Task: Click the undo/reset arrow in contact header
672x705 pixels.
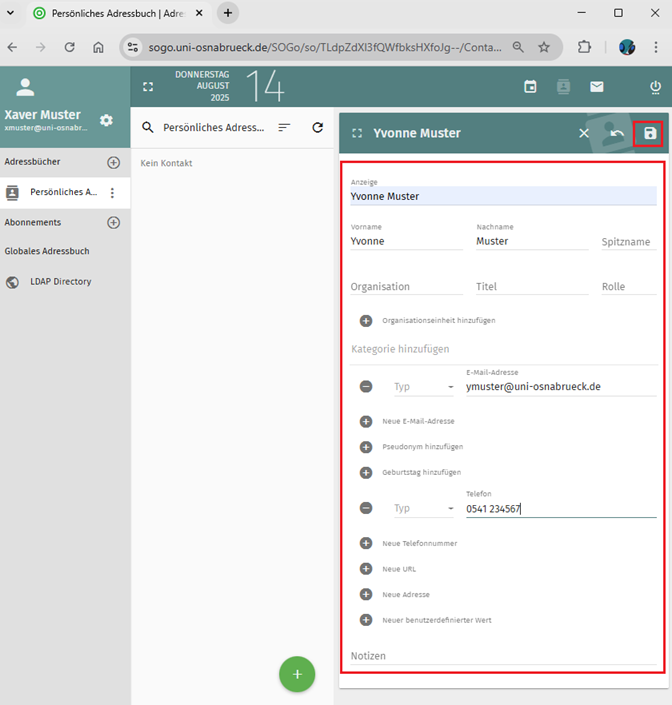Action: (617, 133)
